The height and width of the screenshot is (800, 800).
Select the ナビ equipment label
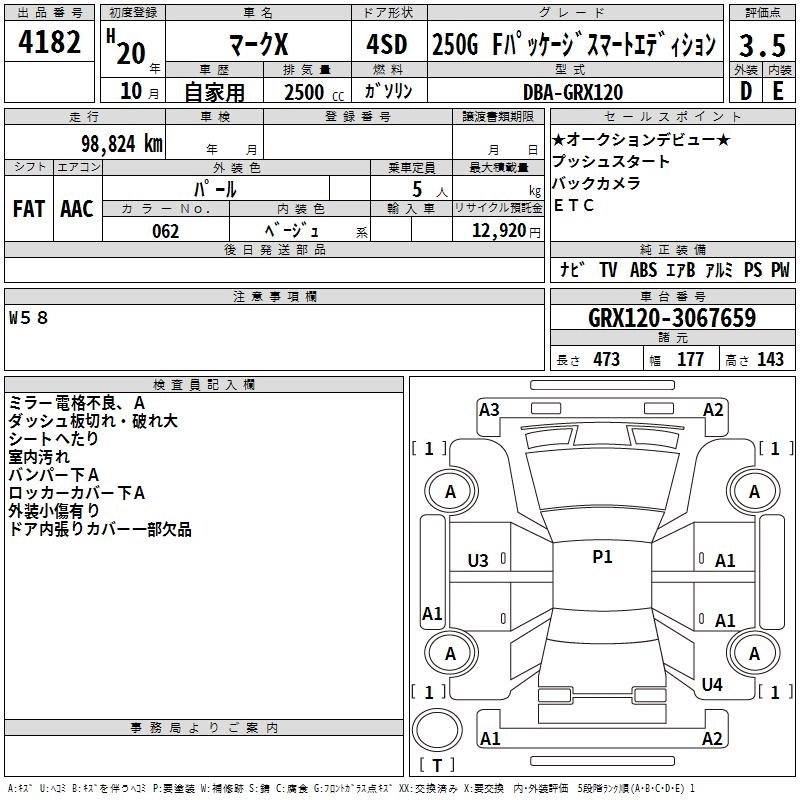[572, 270]
